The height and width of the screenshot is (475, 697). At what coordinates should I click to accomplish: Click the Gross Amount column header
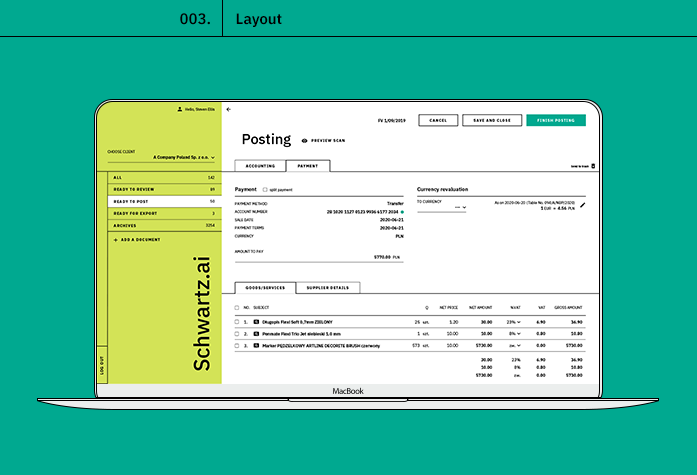coord(568,307)
